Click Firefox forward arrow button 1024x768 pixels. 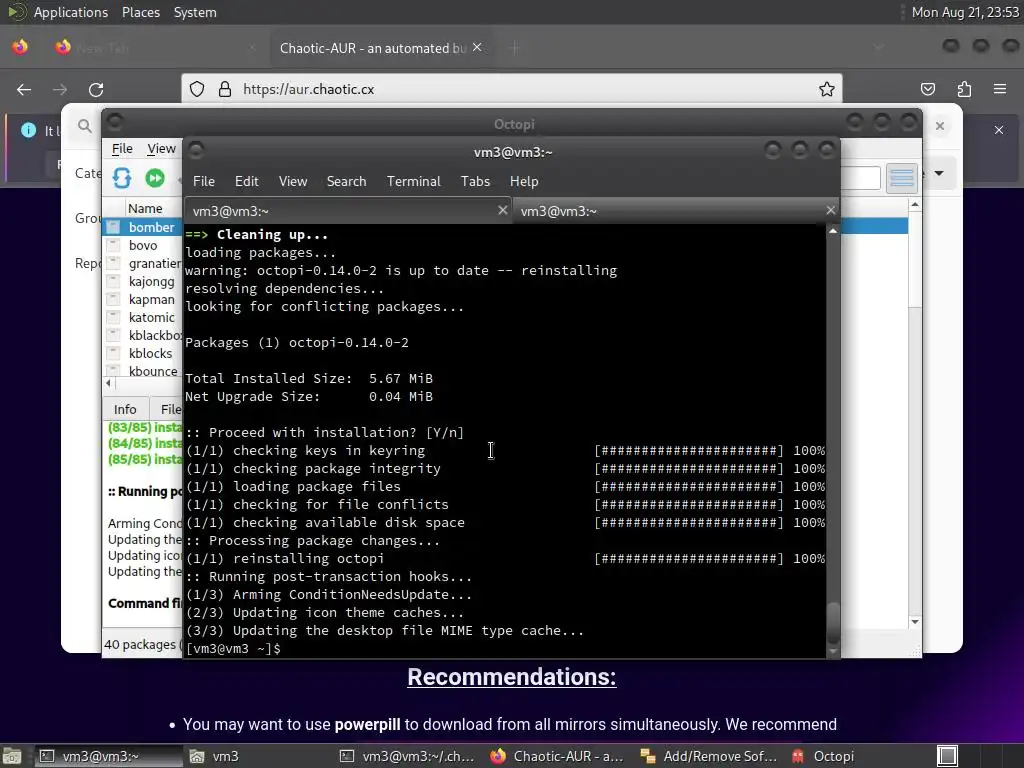(59, 89)
